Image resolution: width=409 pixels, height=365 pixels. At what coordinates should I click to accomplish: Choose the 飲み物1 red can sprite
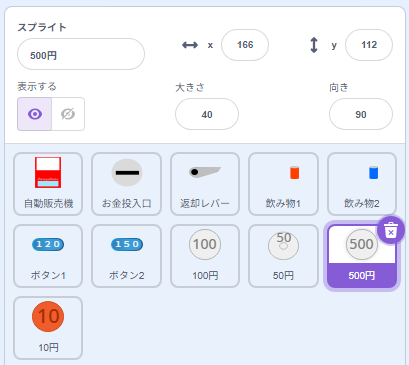[x=283, y=184]
